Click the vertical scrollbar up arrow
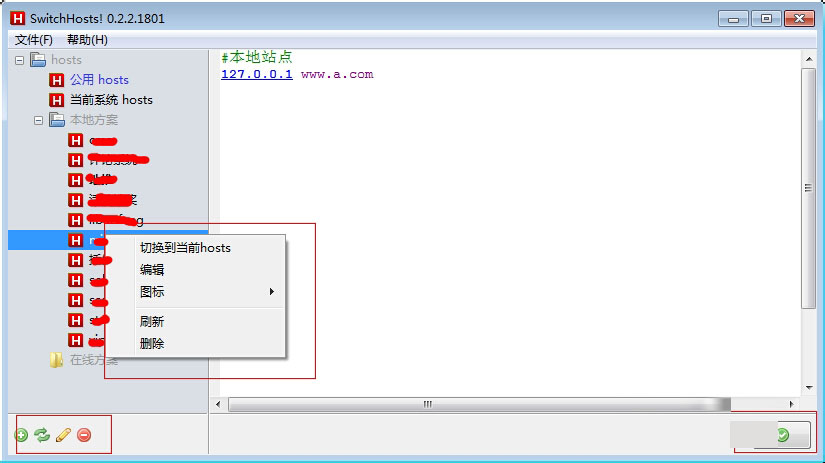Viewport: 825px width, 463px height. click(809, 59)
